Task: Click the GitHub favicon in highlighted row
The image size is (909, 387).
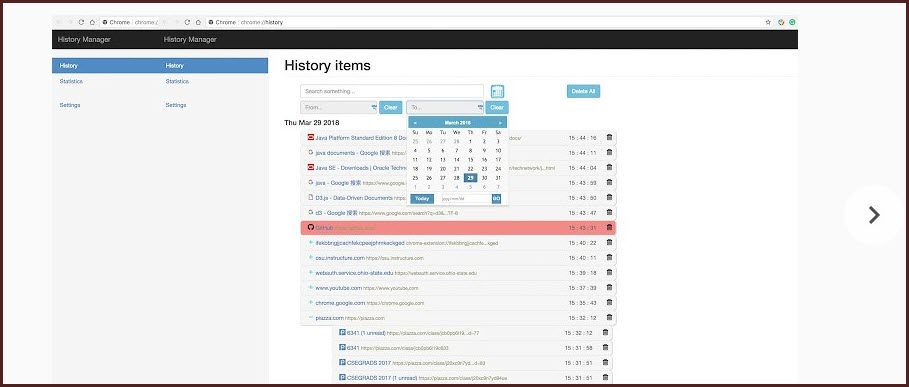Action: tap(311, 227)
